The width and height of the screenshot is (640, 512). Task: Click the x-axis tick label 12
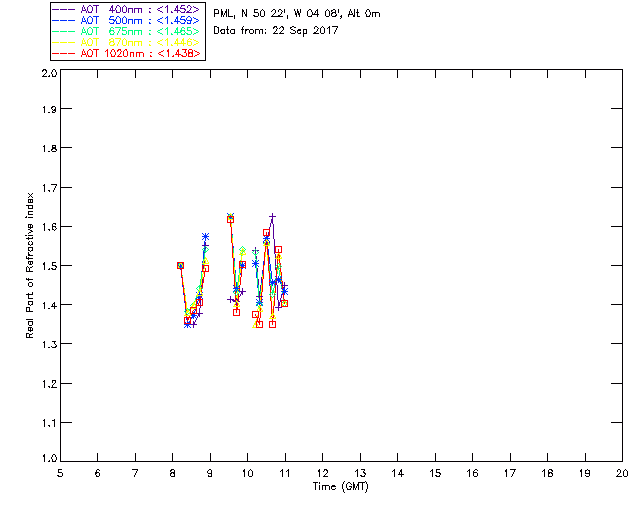pyautogui.click(x=322, y=473)
